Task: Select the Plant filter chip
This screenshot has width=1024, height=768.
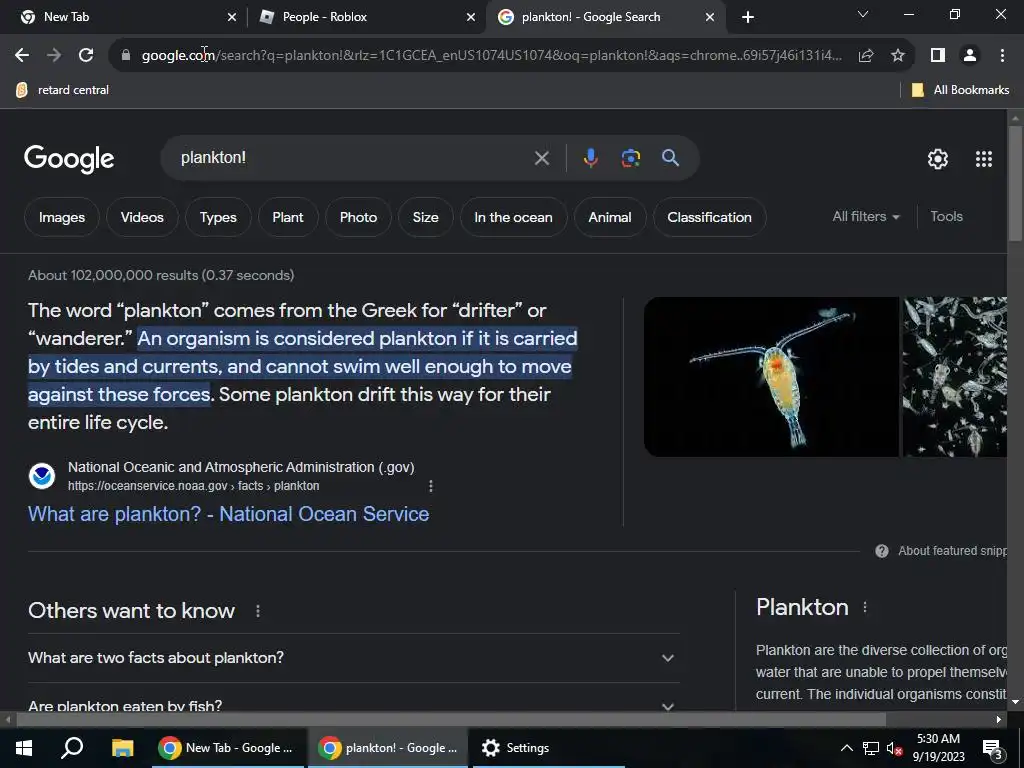Action: tap(288, 217)
